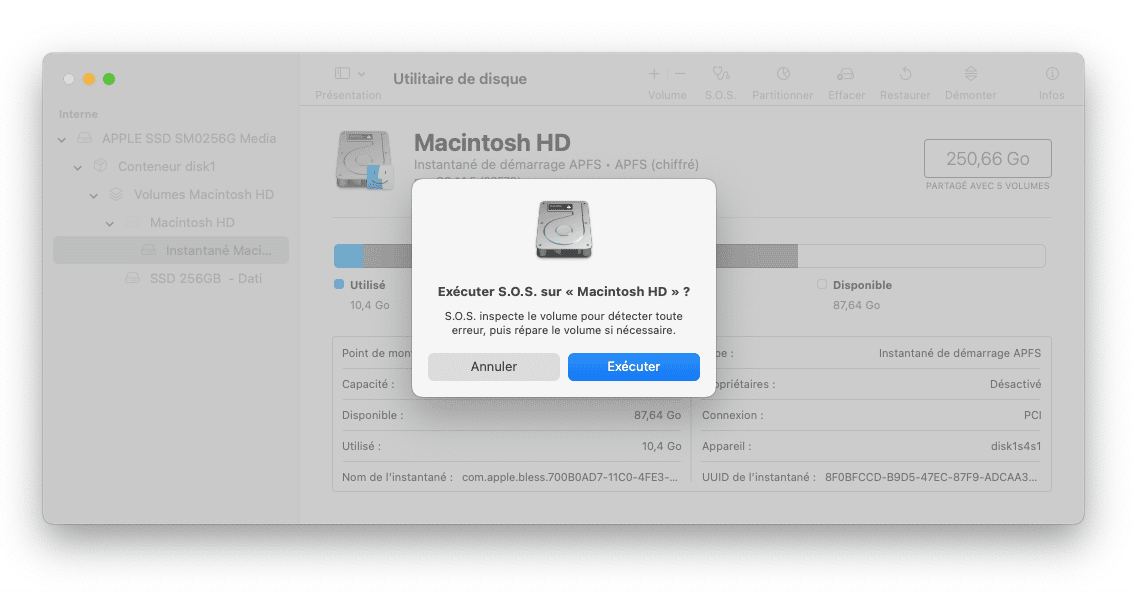Click 10,4 Go in the Utilisé table row
This screenshot has height=593, width=1131.
(661, 447)
